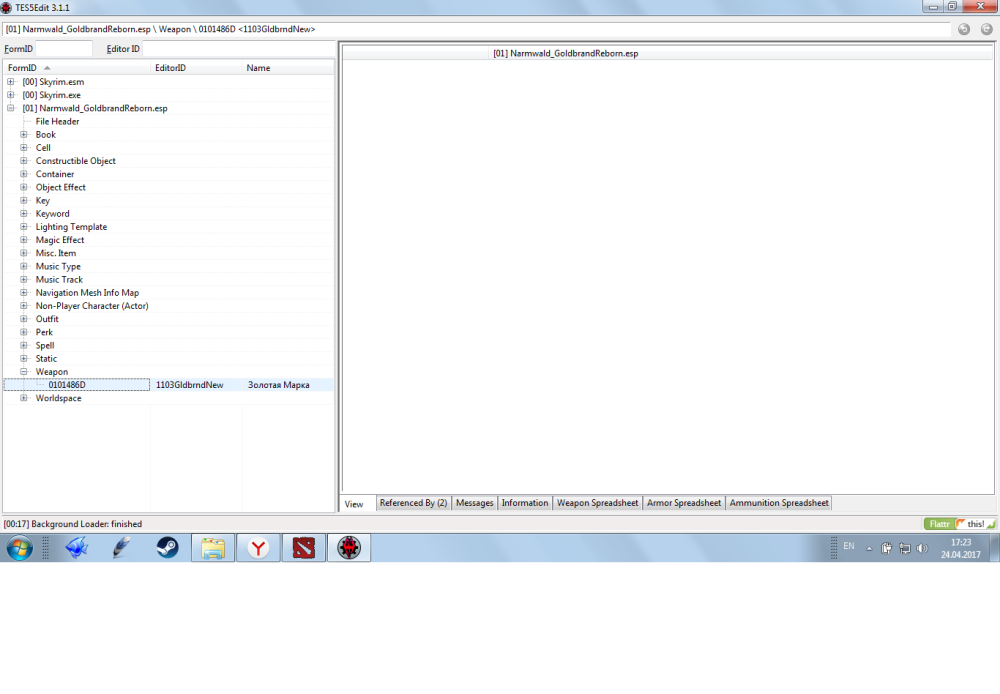Focus the FormID search field

pos(64,48)
